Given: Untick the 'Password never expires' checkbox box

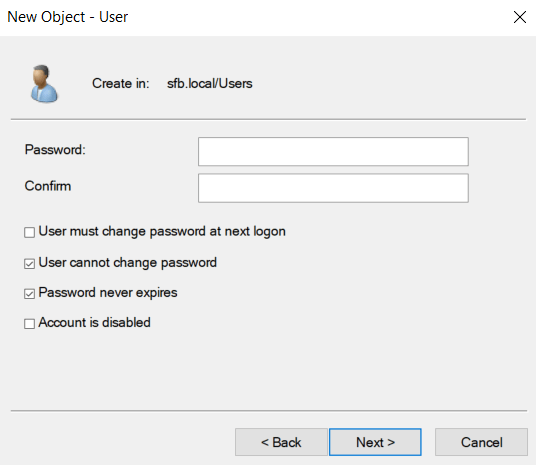Looking at the screenshot, I should coord(29,294).
